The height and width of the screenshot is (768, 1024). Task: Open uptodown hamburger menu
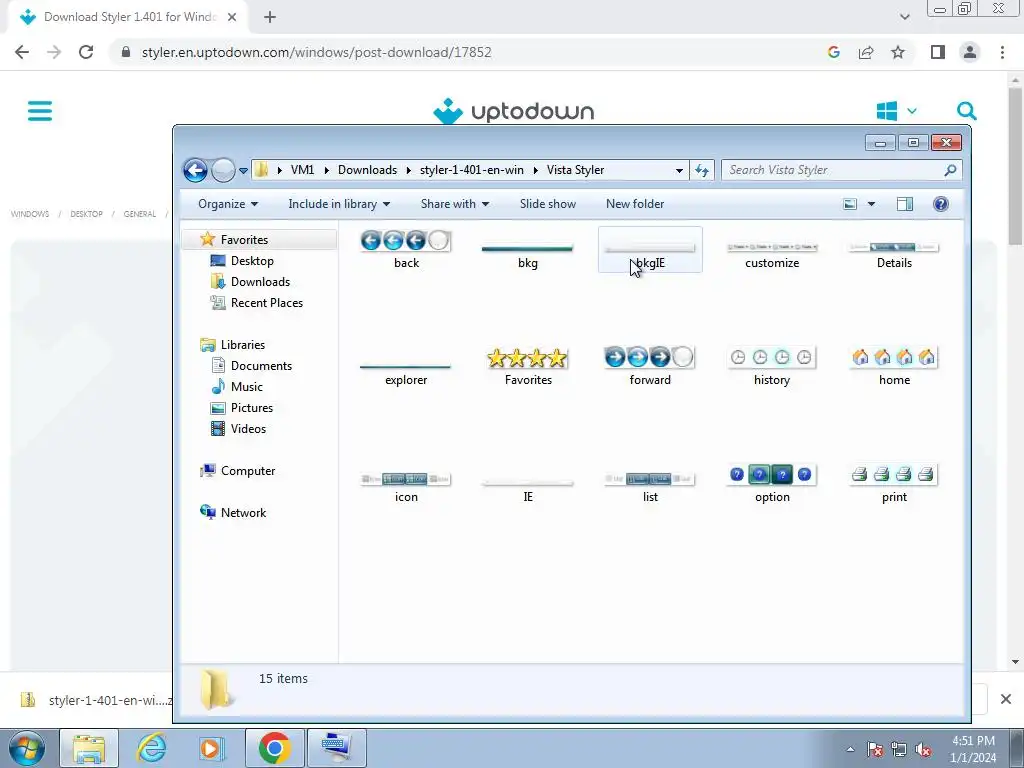40,110
